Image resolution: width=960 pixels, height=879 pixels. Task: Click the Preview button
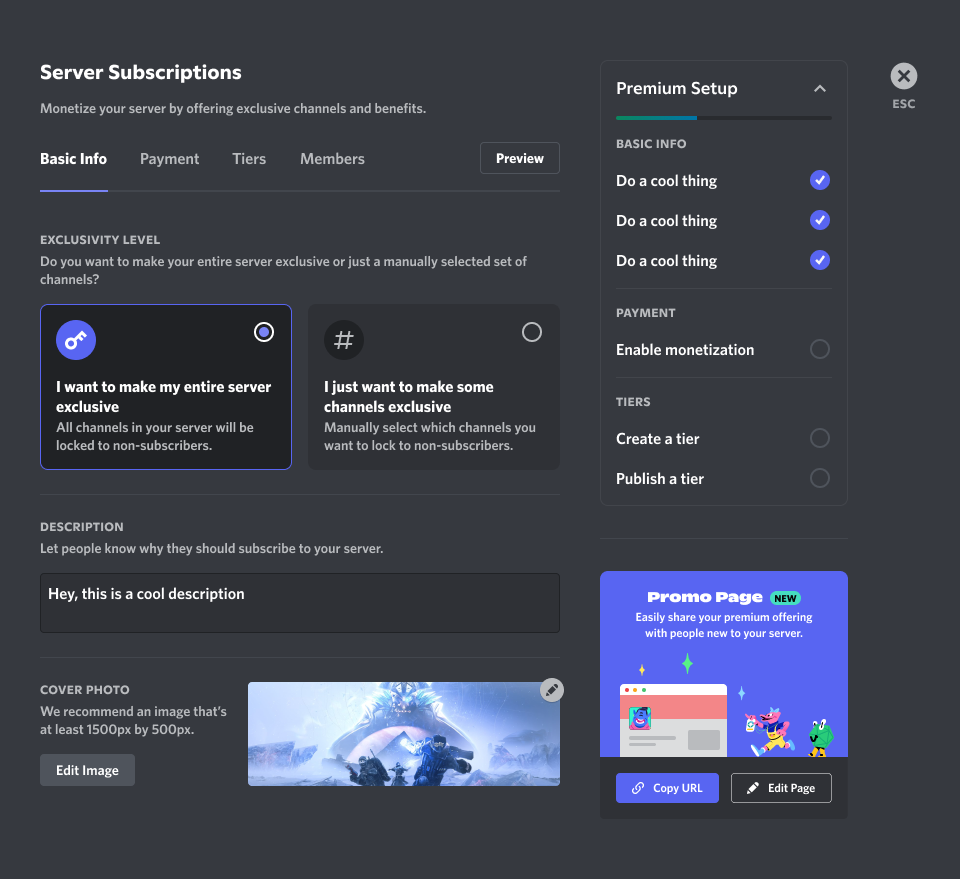[519, 158]
